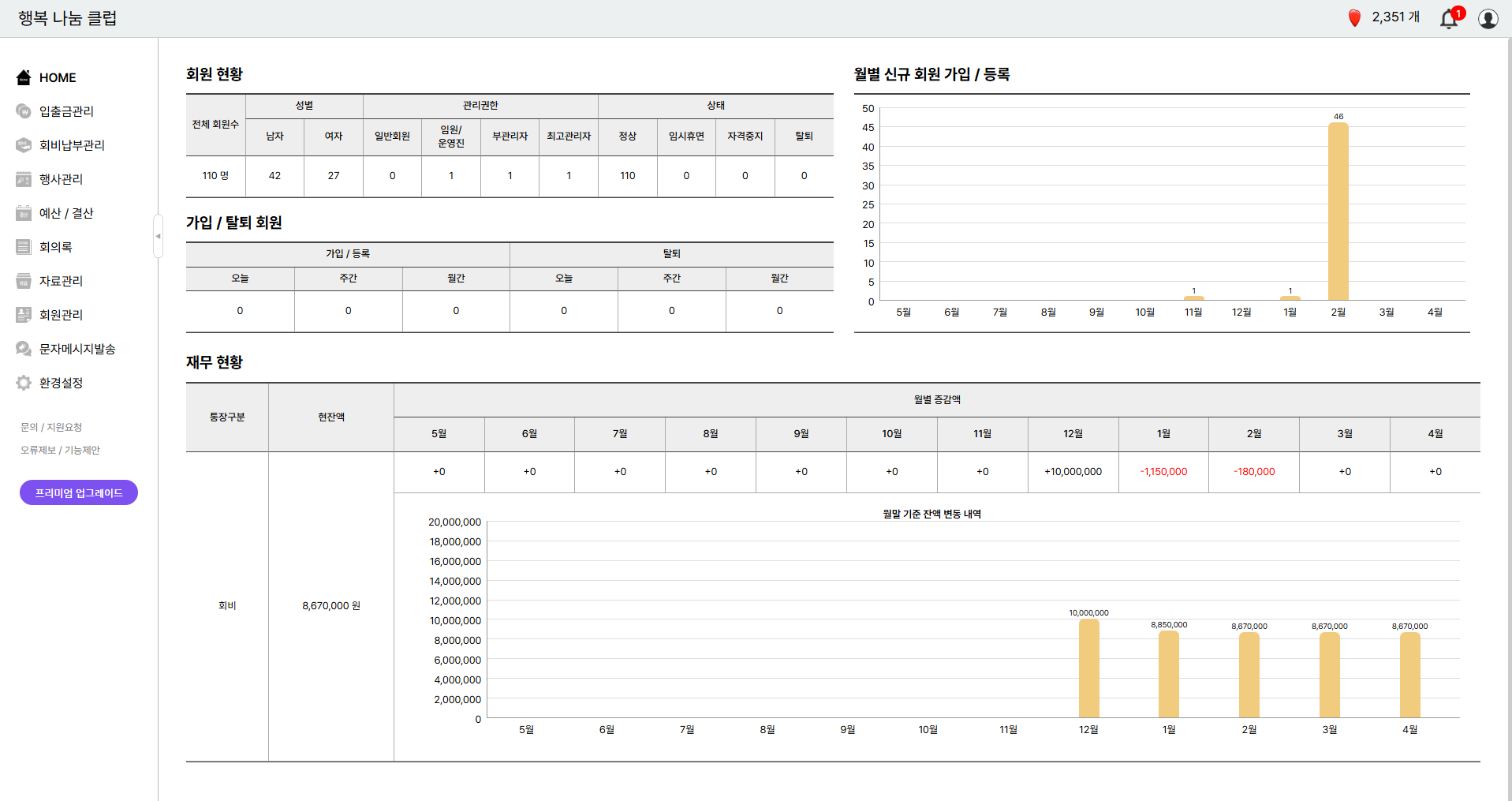Follow the 문의 / 지원요청 link
1512x801 pixels.
(x=51, y=427)
